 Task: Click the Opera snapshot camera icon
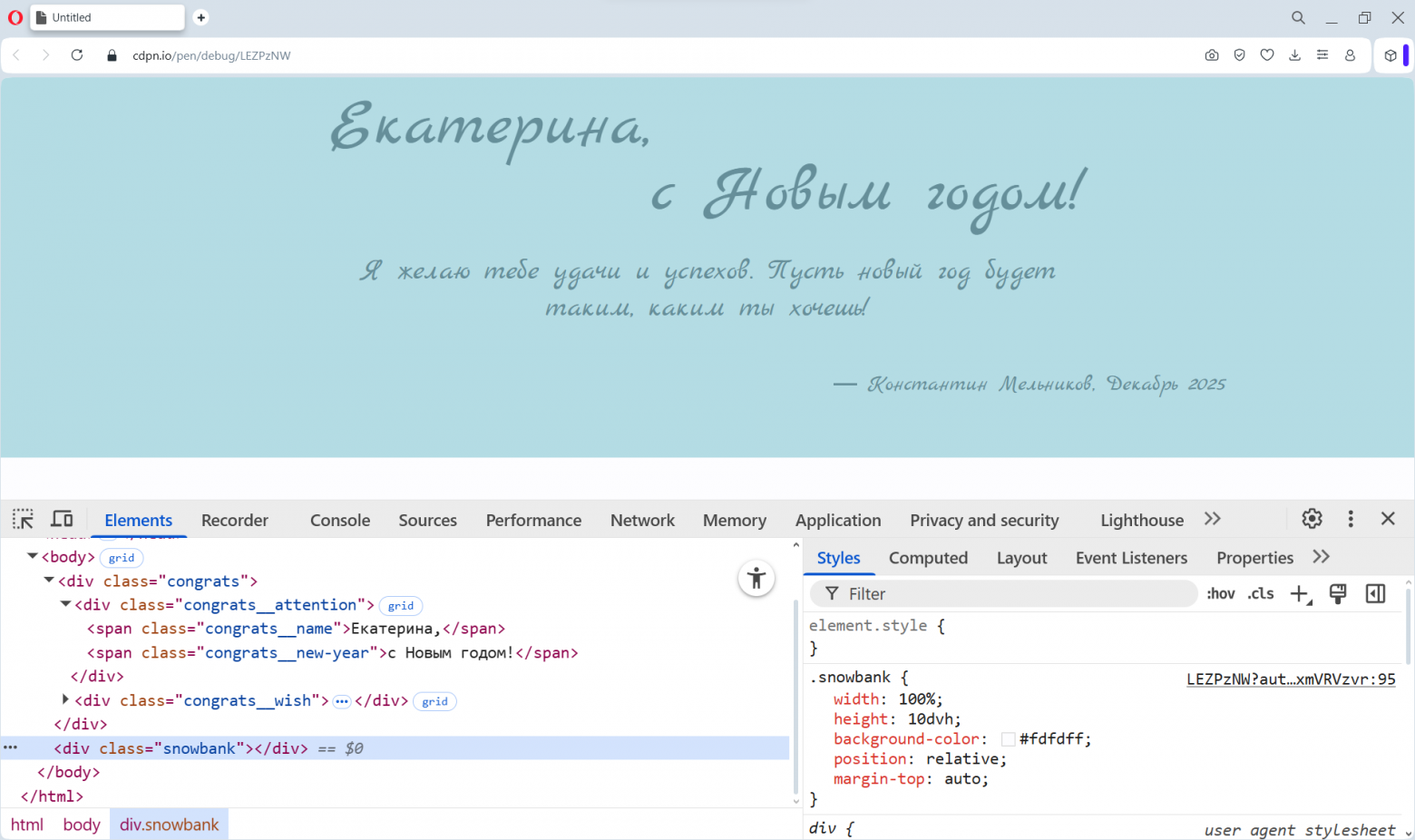[1212, 55]
